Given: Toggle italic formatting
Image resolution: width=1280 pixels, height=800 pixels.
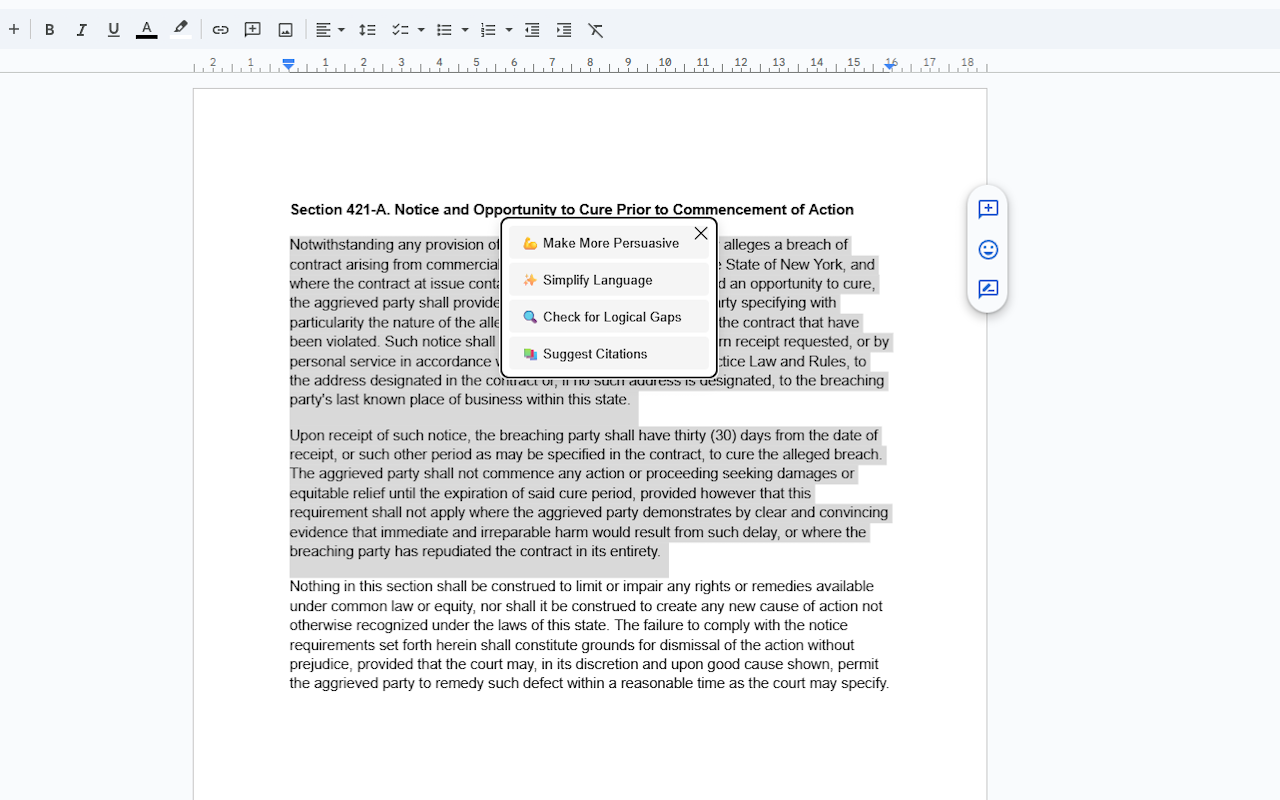Looking at the screenshot, I should 81,30.
